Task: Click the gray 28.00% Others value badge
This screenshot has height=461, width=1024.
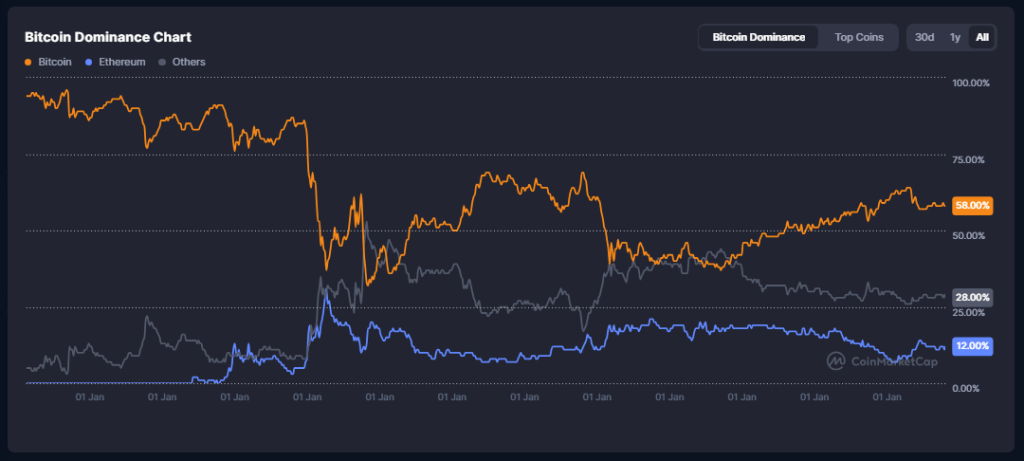Action: tap(973, 297)
